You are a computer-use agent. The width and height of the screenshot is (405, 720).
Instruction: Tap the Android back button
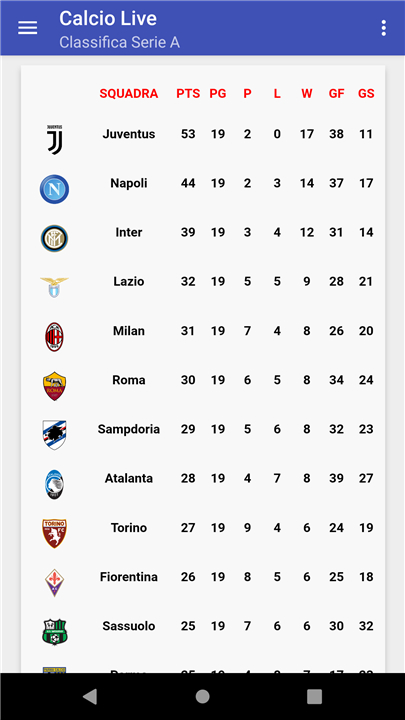coord(90,697)
